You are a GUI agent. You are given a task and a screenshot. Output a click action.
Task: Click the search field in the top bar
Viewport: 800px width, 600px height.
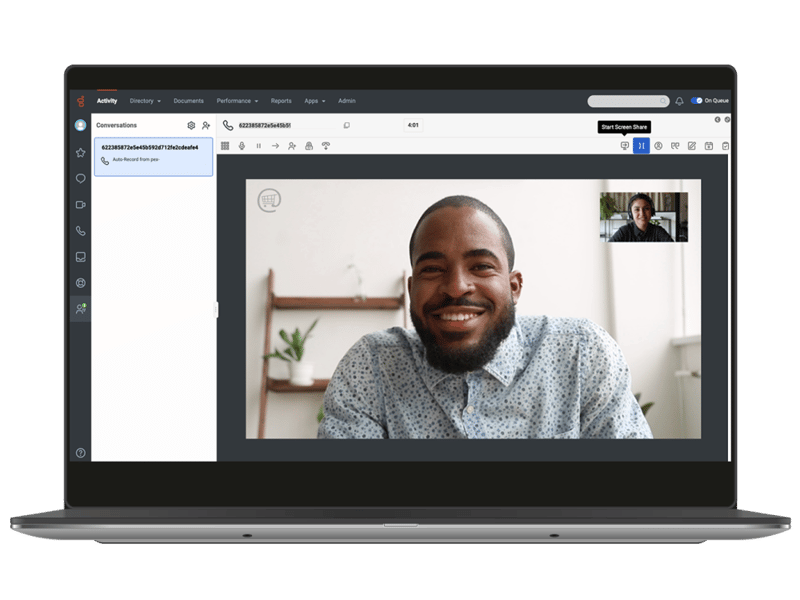click(627, 101)
